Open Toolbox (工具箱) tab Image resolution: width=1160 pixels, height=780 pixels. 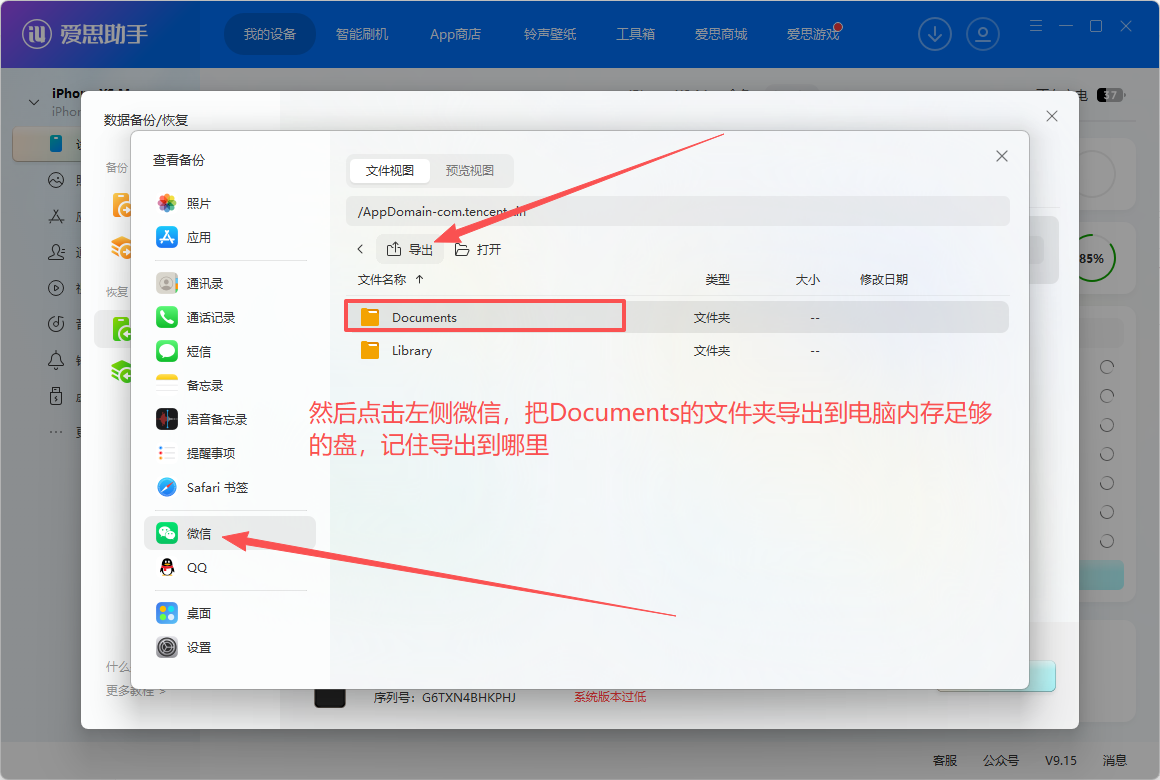point(635,34)
